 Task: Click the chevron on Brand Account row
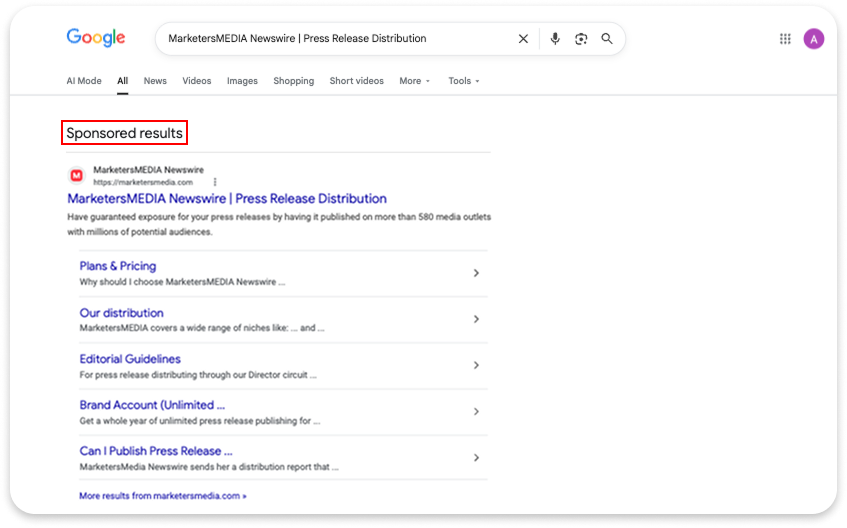coord(476,411)
